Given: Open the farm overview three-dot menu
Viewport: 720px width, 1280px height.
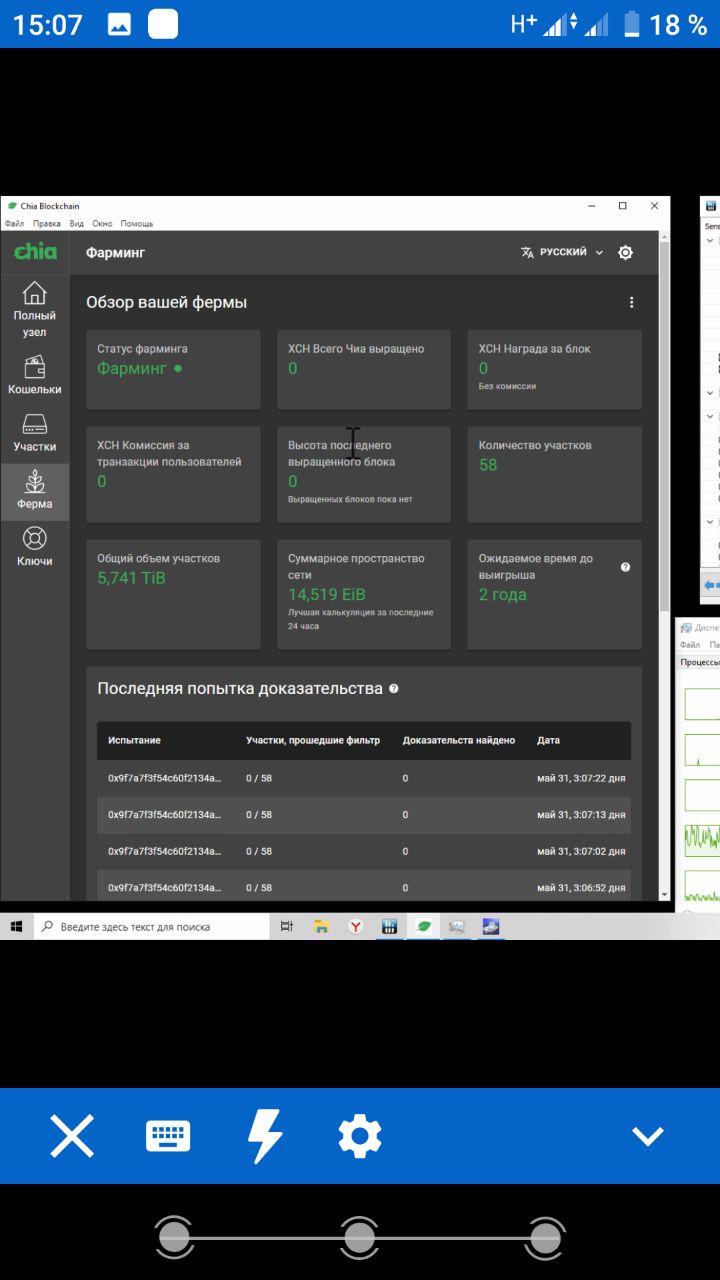Looking at the screenshot, I should tap(631, 302).
